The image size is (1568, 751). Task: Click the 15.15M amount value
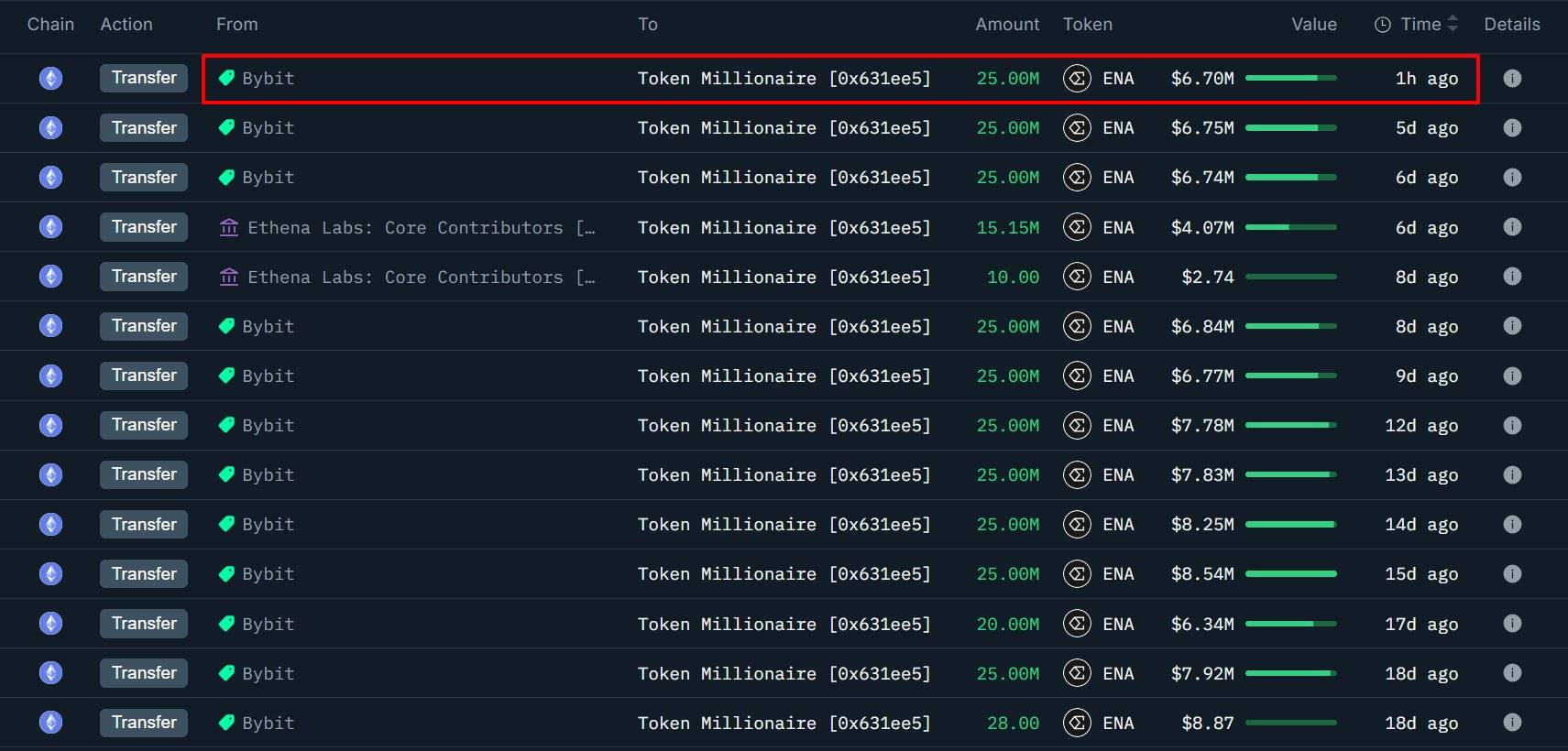1007,227
